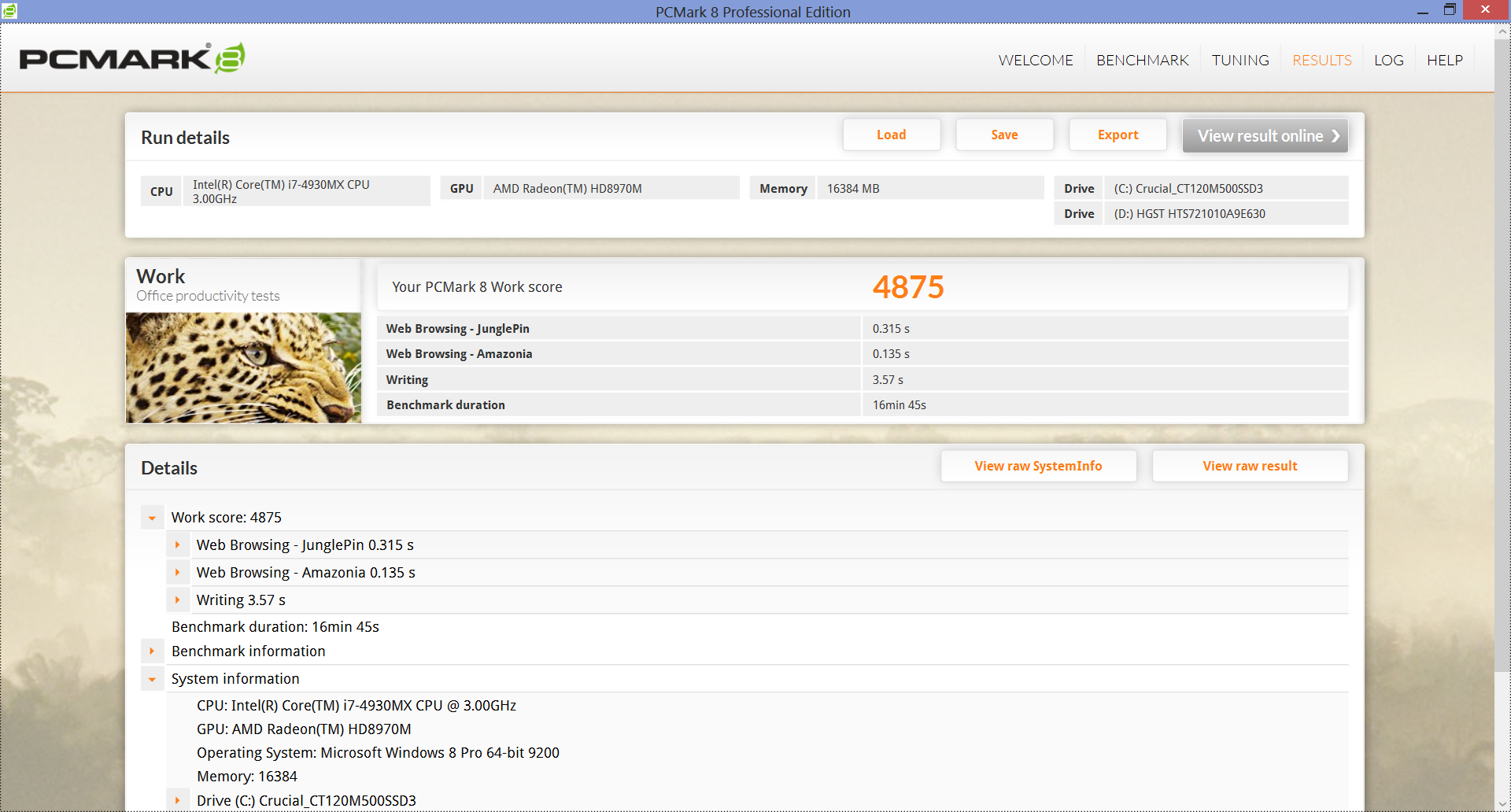Open the Welcome tab

pos(1035,61)
